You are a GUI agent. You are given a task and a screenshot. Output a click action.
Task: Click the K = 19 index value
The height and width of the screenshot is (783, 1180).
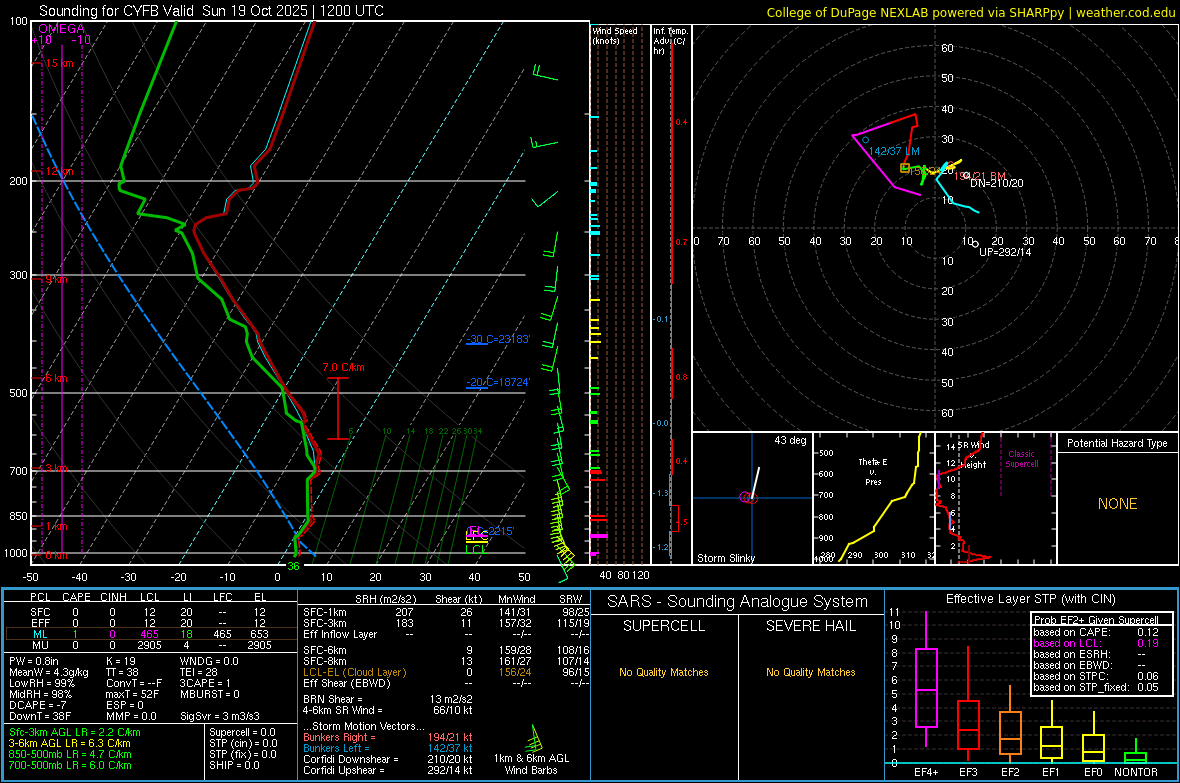click(x=120, y=661)
